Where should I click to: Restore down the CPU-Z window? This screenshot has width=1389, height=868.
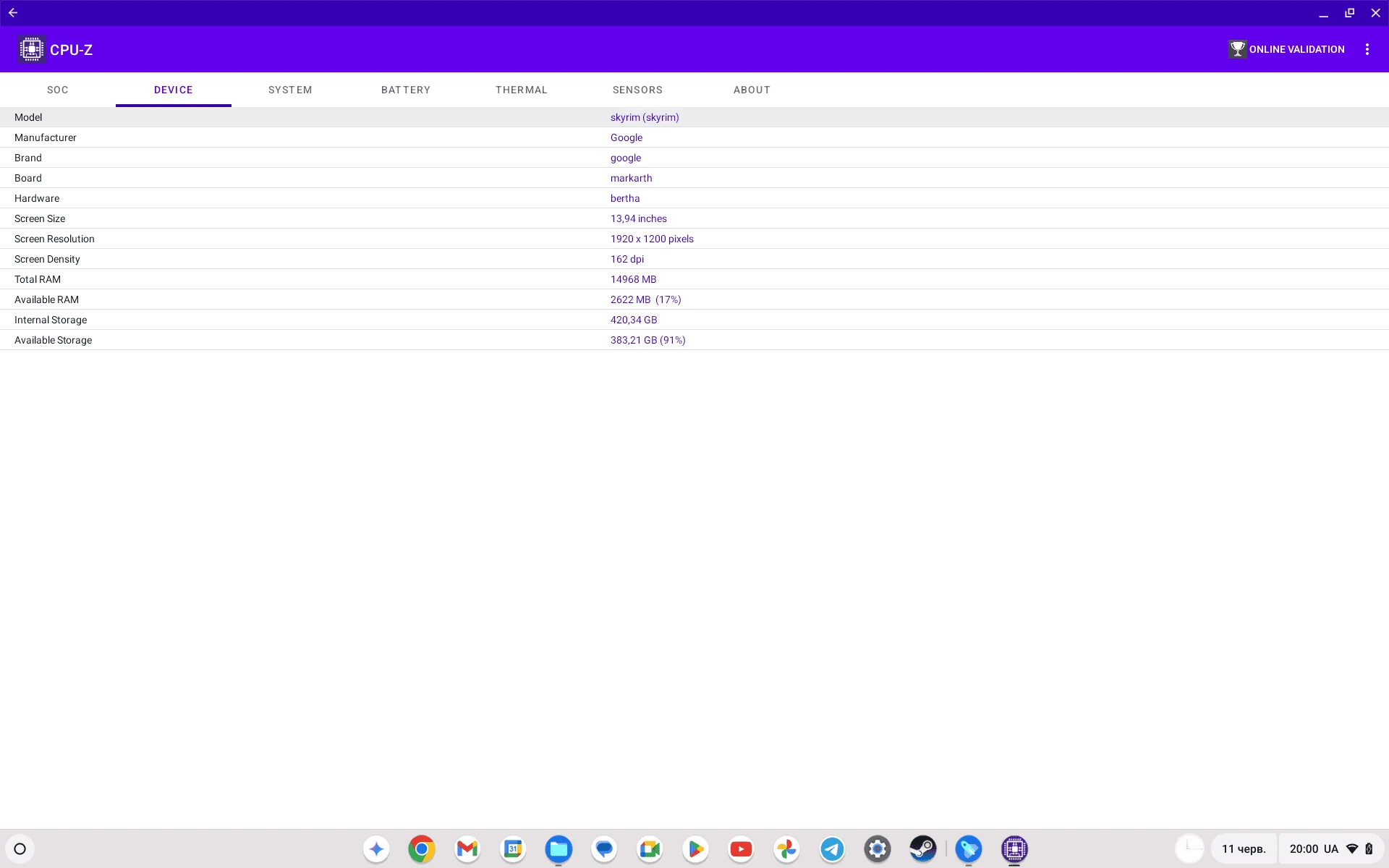1349,13
